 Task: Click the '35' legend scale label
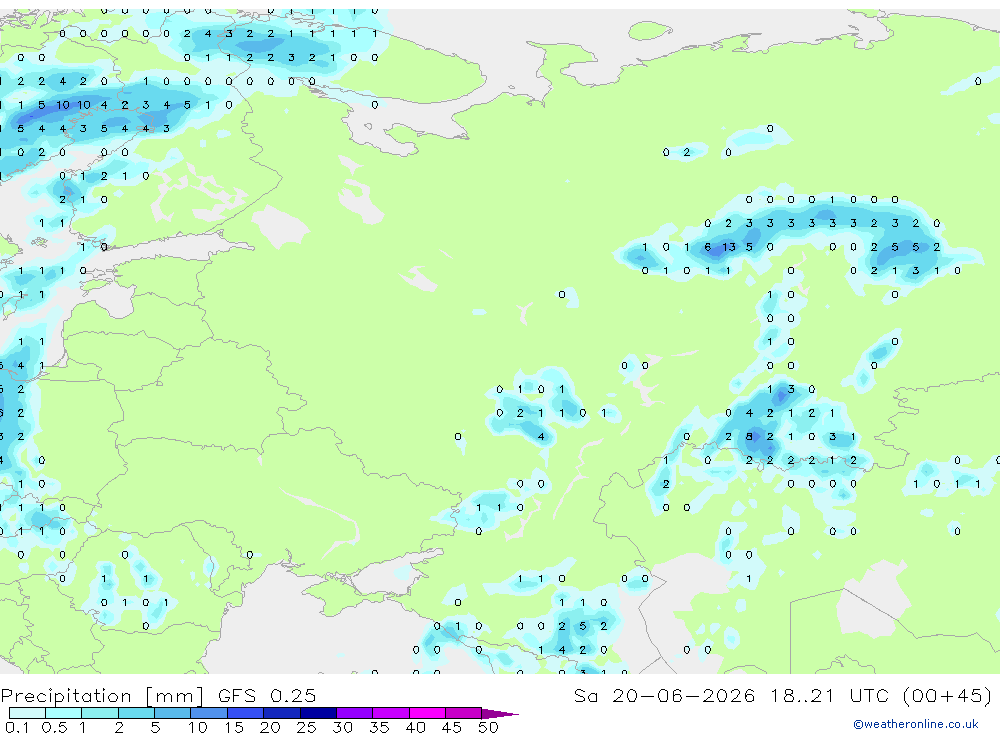tap(379, 727)
